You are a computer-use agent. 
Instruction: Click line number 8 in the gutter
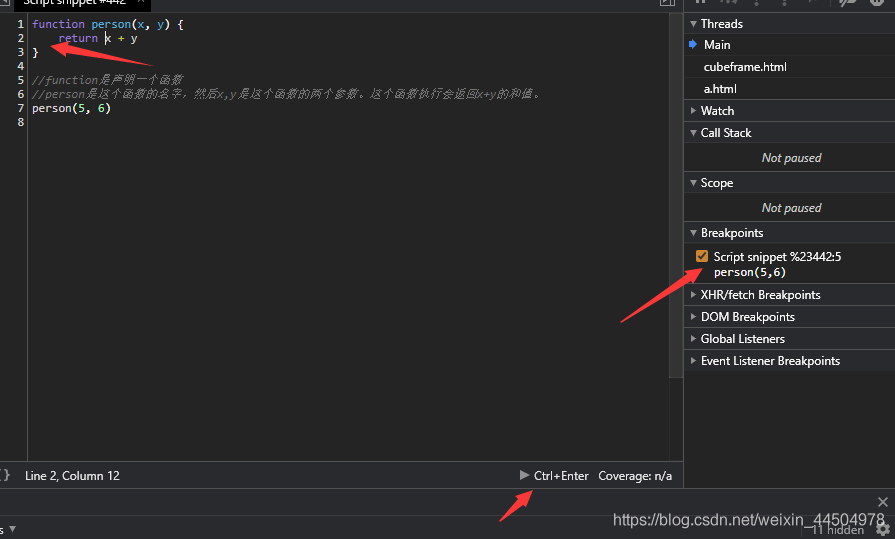(x=21, y=122)
